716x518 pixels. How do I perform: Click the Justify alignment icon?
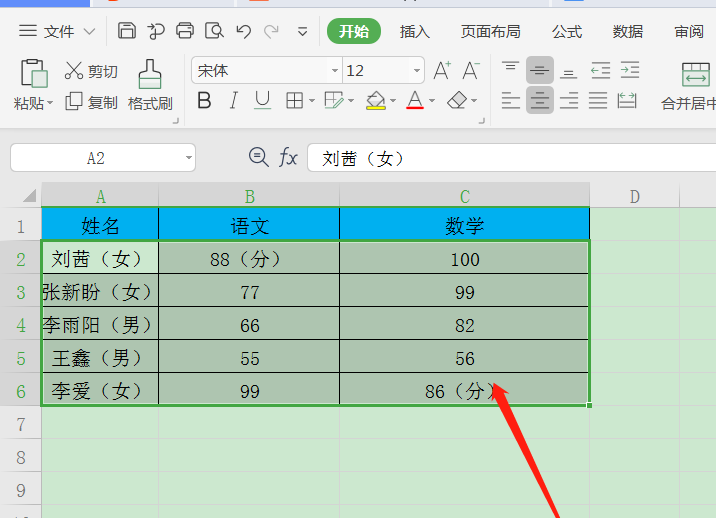(598, 100)
